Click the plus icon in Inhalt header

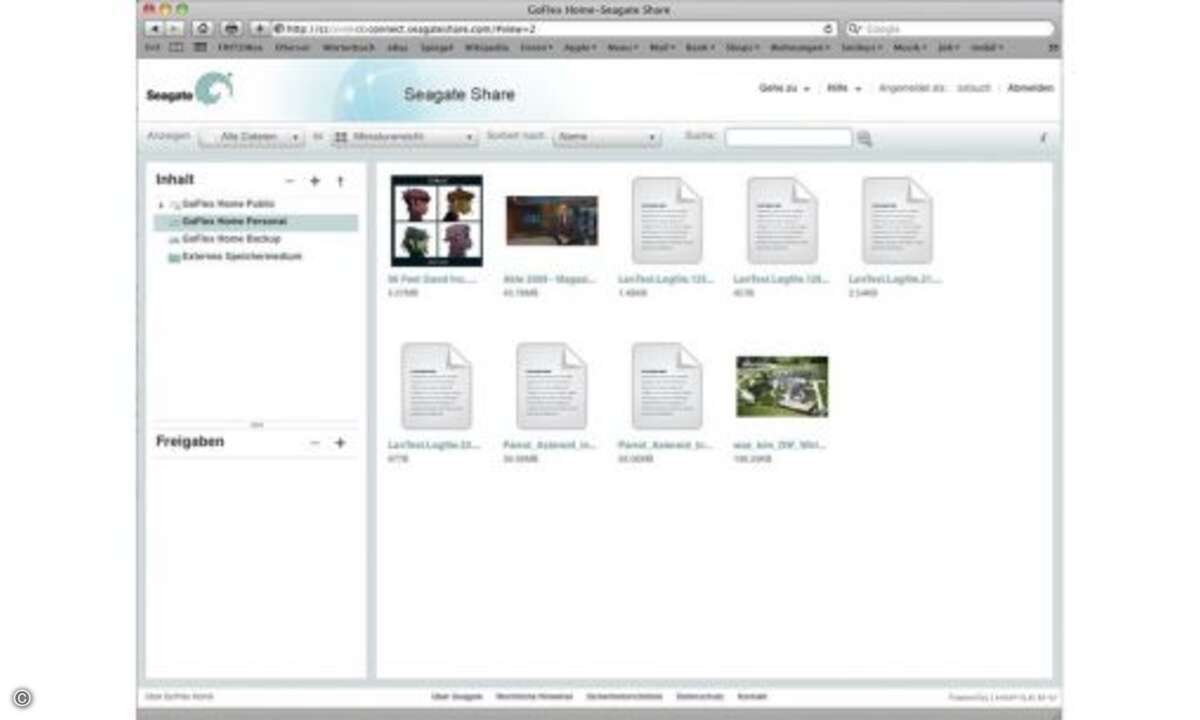point(315,181)
